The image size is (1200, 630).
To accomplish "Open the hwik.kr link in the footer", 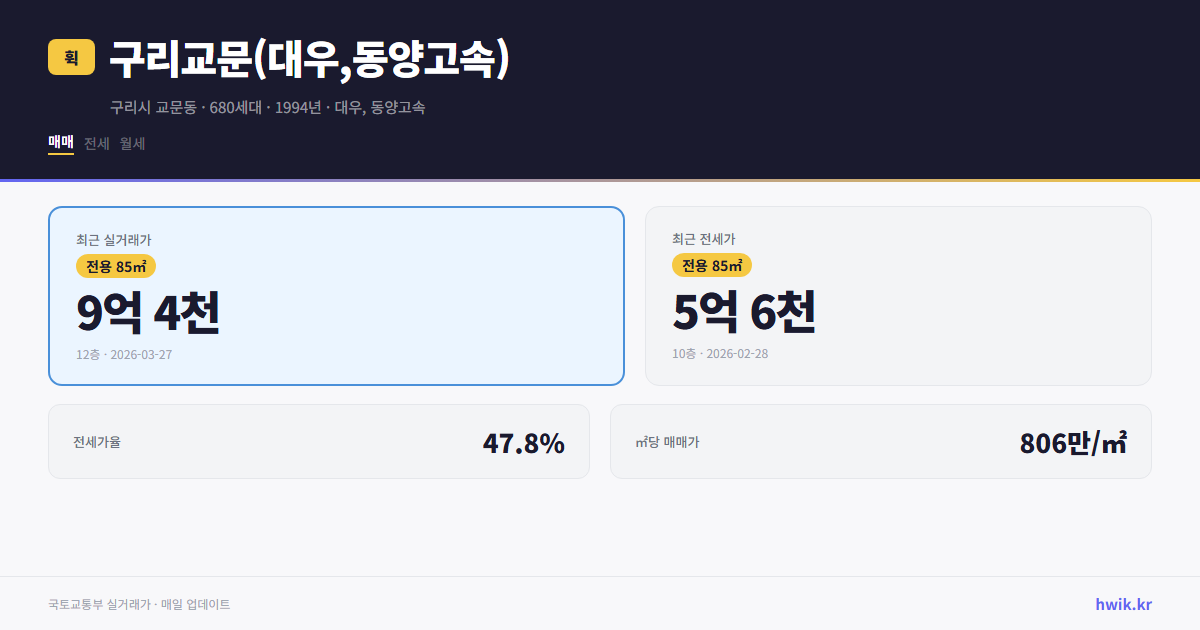I will [x=1122, y=603].
